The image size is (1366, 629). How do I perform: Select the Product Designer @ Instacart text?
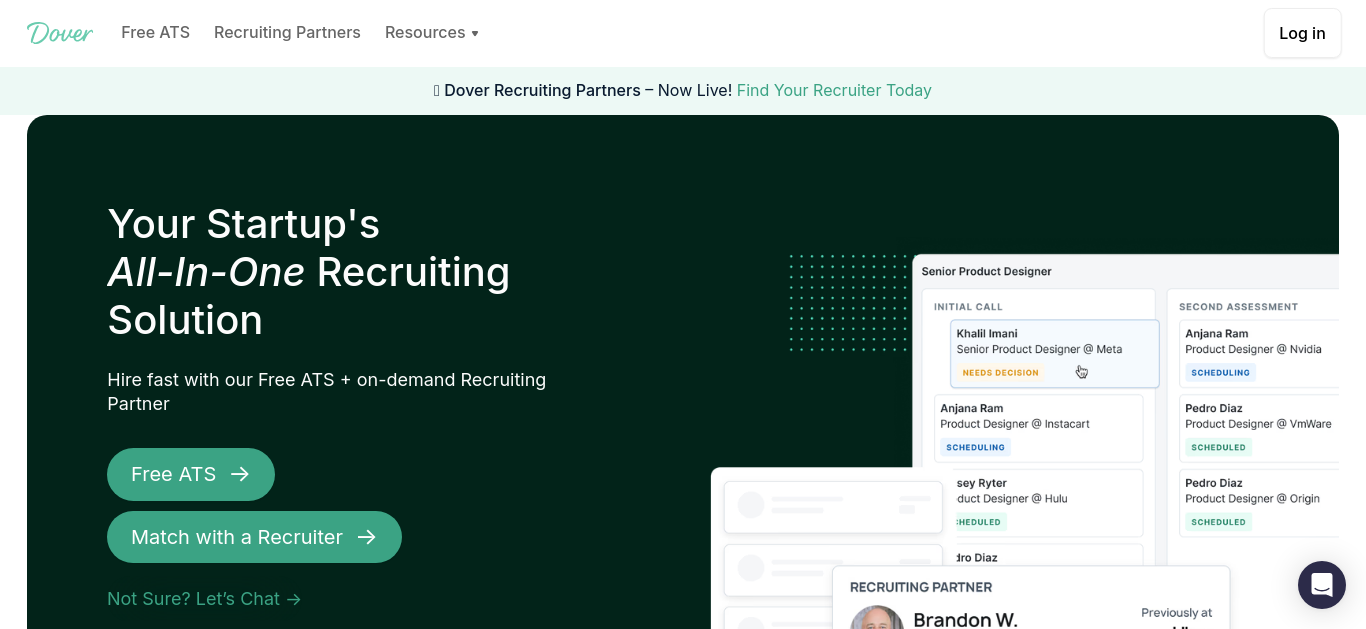coord(1015,424)
